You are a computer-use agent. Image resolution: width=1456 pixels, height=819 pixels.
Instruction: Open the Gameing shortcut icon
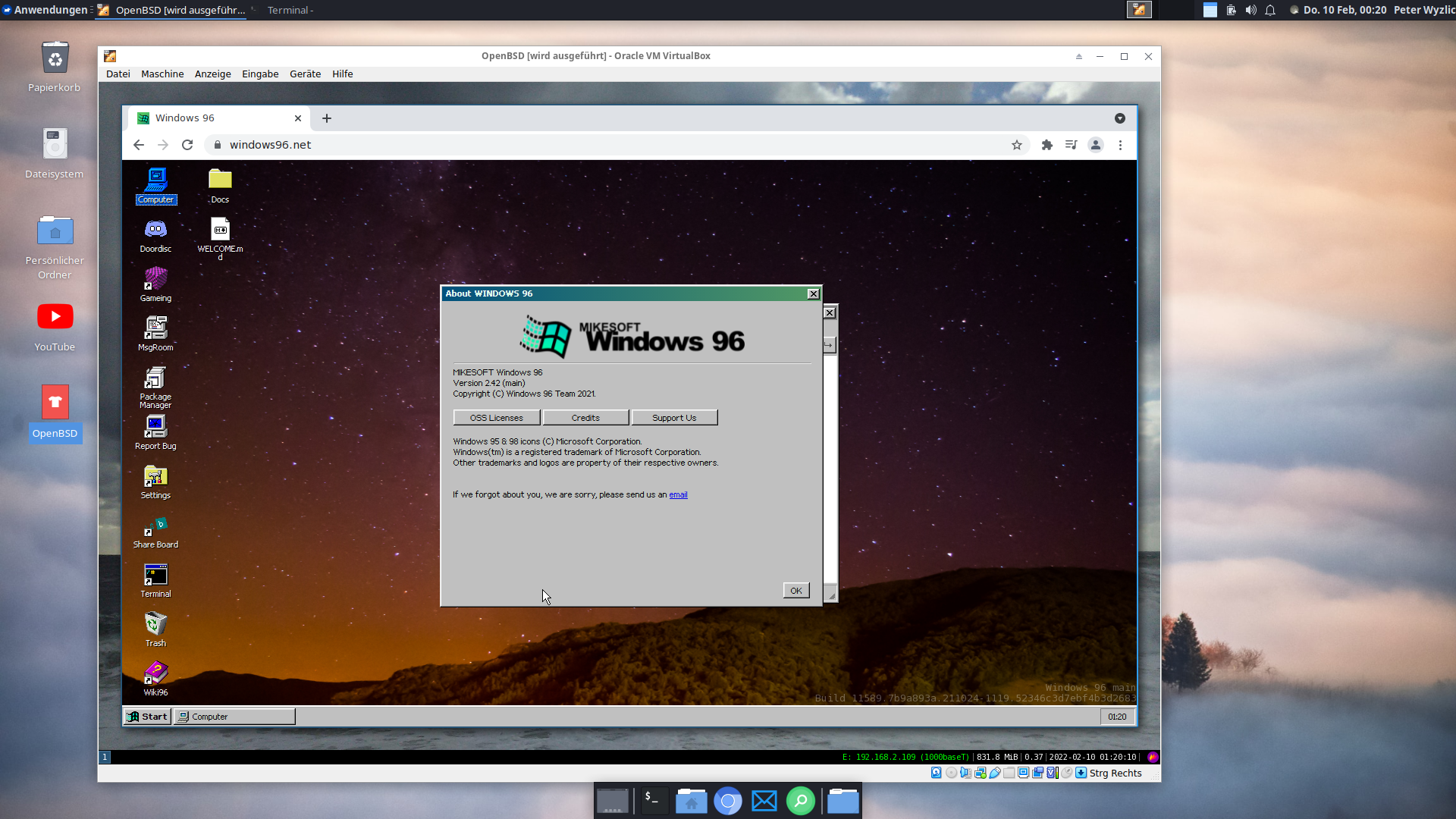(155, 284)
